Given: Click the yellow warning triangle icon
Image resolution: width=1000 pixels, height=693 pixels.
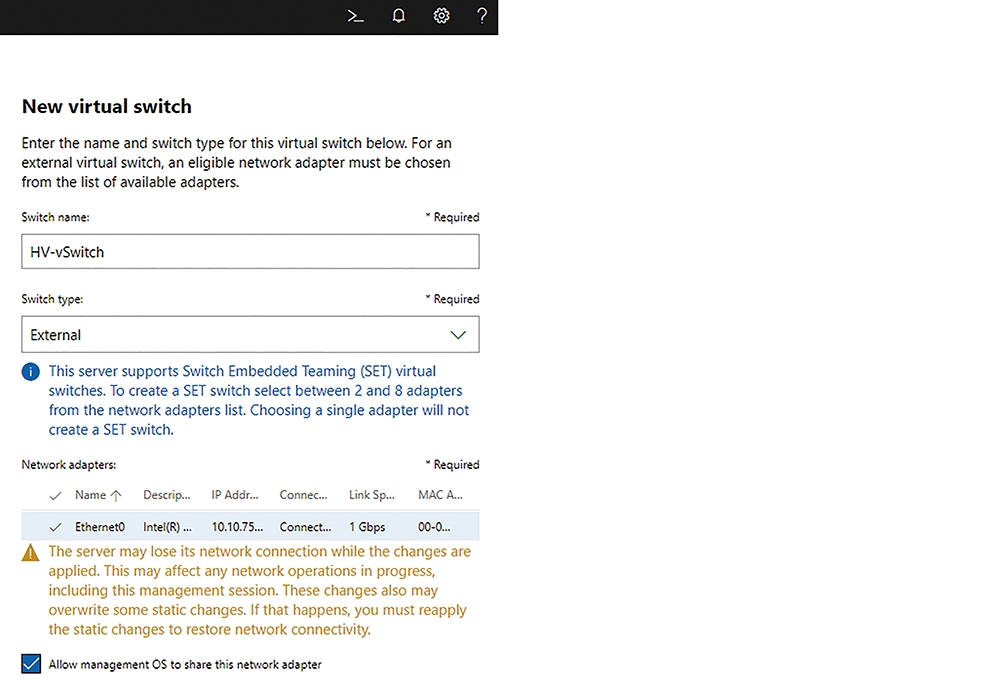Looking at the screenshot, I should coord(31,553).
